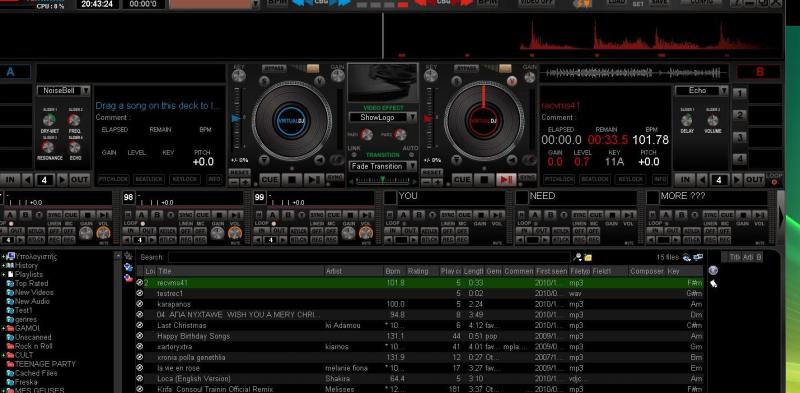The width and height of the screenshot is (800, 393).
Task: Sort the track list by the Bpm column
Action: [x=395, y=272]
